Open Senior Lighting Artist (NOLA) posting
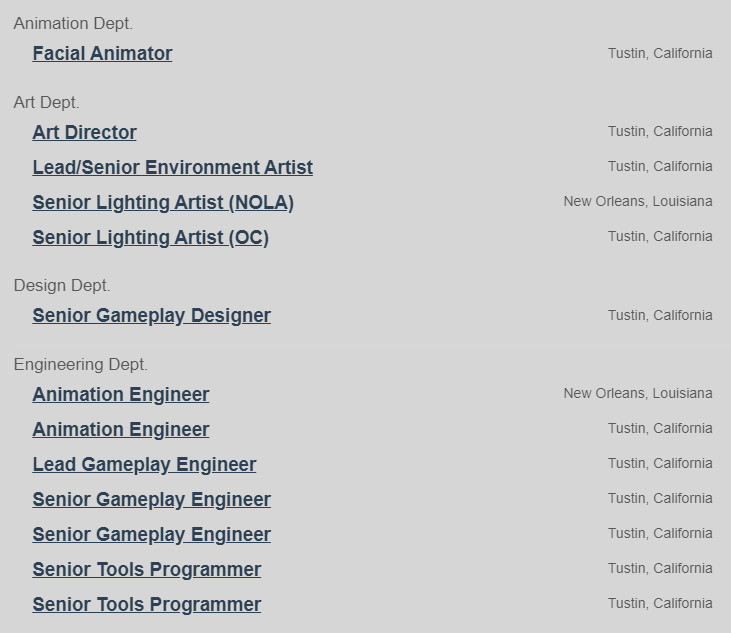 pyautogui.click(x=163, y=202)
